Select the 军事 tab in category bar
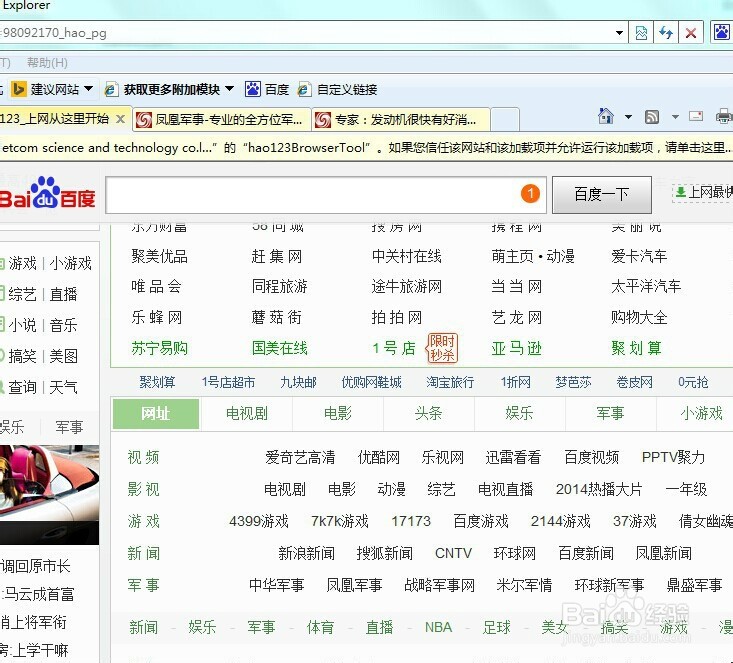The height and width of the screenshot is (663, 733). pos(611,414)
